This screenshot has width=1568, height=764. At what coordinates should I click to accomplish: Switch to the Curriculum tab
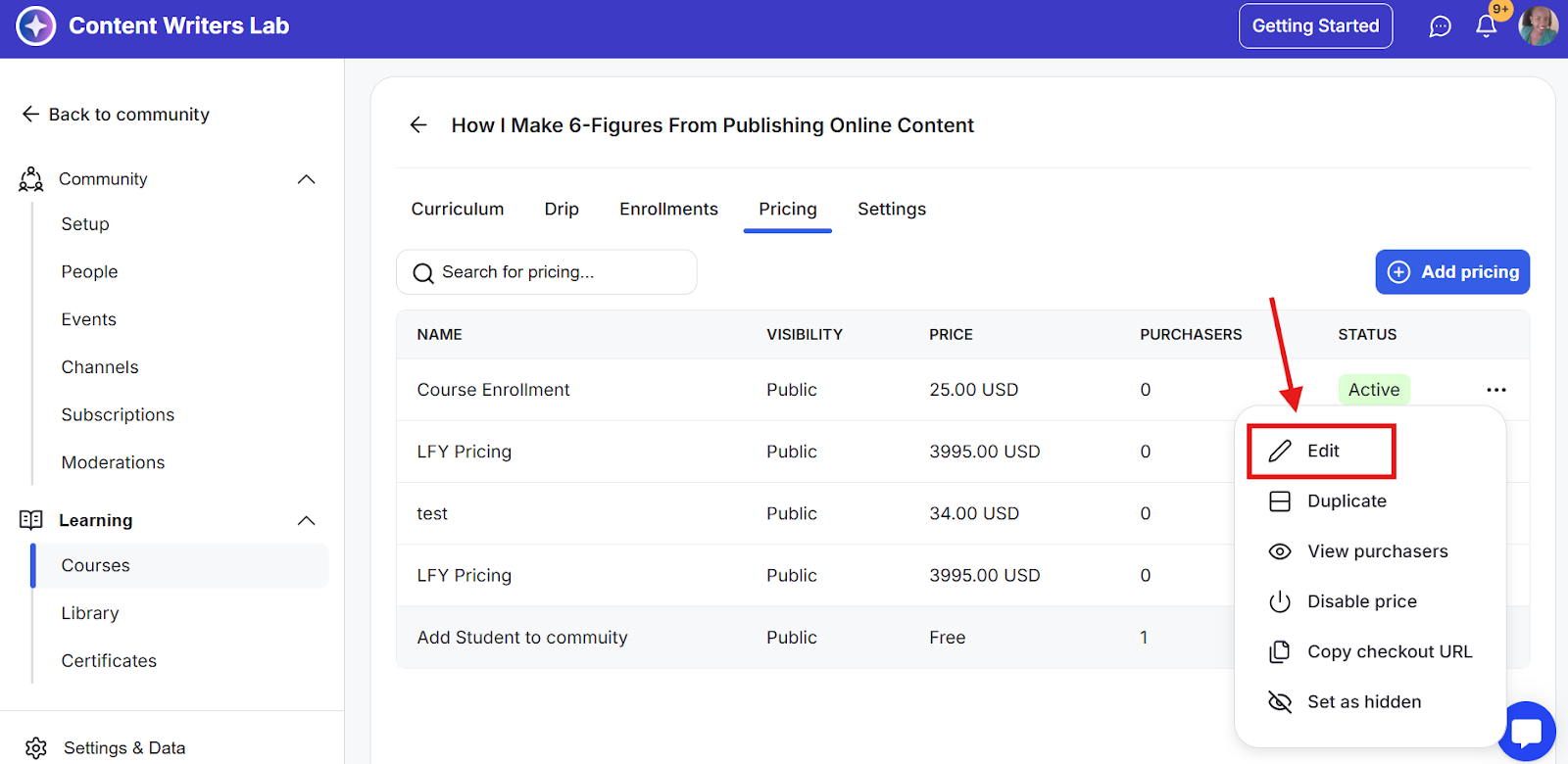tap(458, 209)
